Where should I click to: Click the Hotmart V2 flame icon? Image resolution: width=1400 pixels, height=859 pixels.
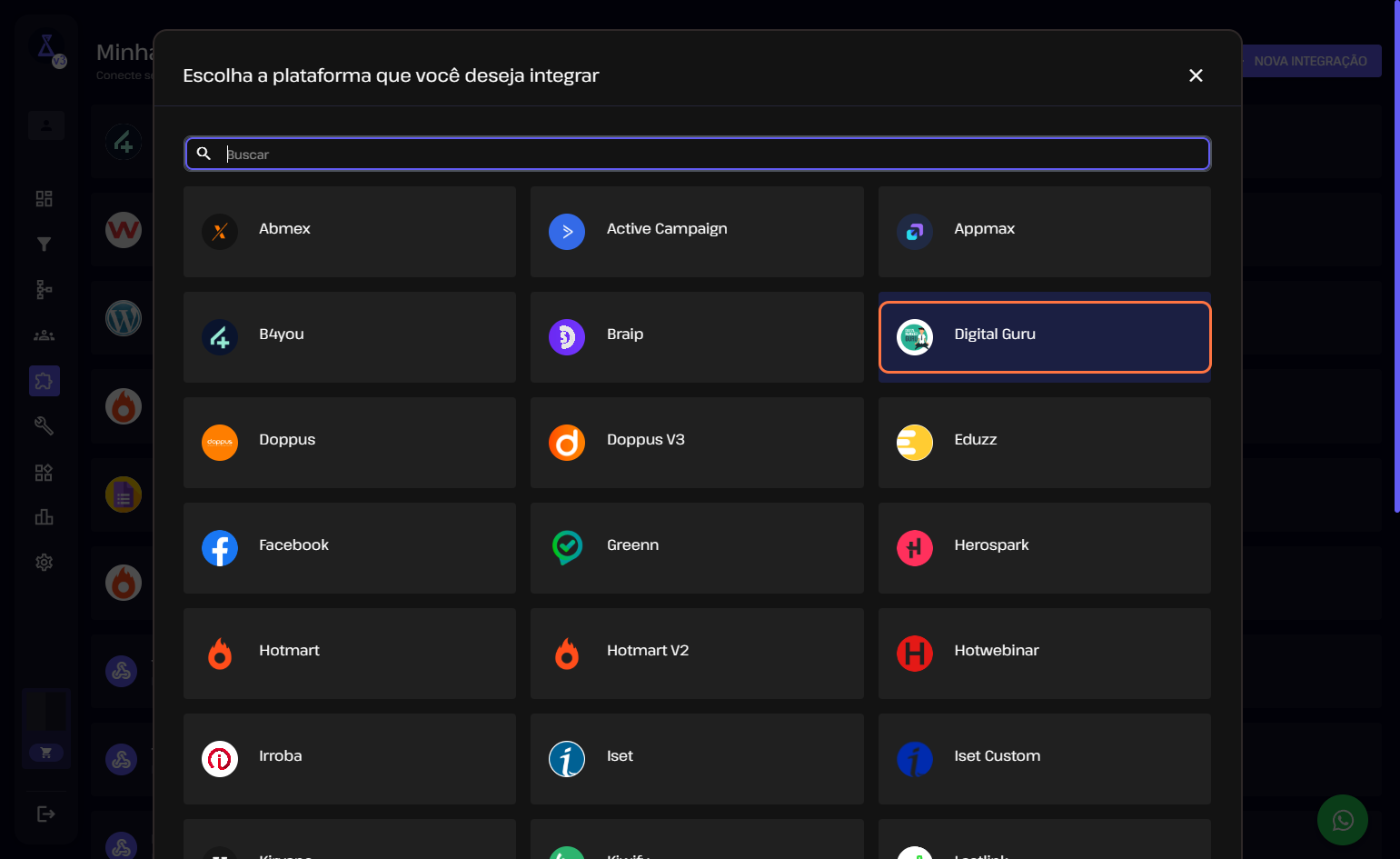(x=567, y=654)
